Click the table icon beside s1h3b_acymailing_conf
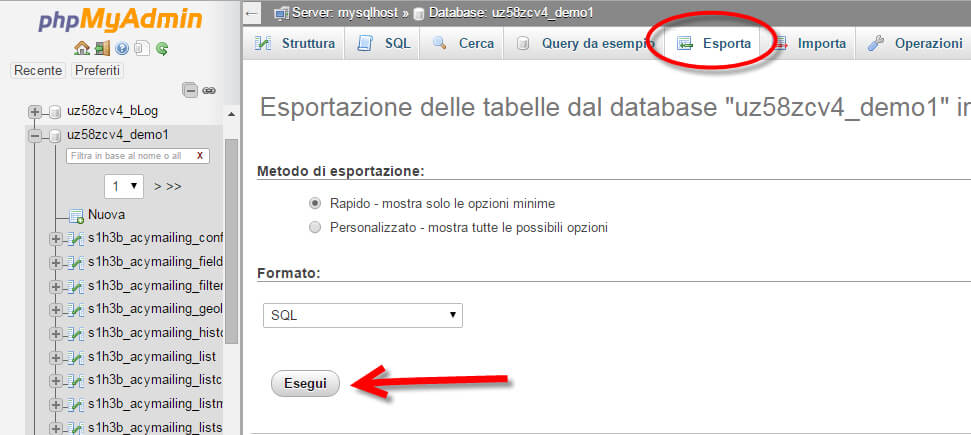The height and width of the screenshot is (435, 971). 76,239
